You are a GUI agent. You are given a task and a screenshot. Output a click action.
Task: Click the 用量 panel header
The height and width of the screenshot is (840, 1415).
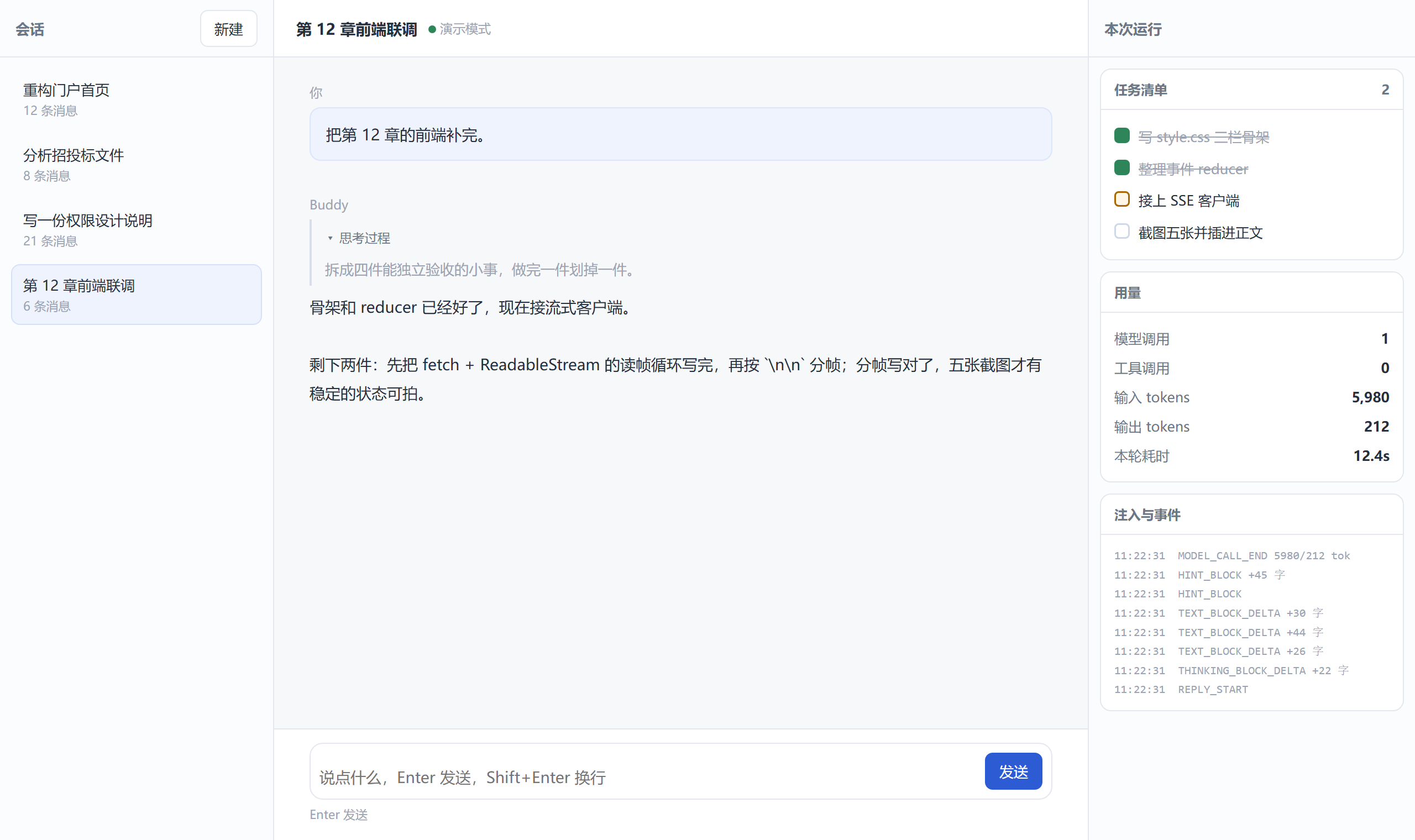tap(1251, 293)
